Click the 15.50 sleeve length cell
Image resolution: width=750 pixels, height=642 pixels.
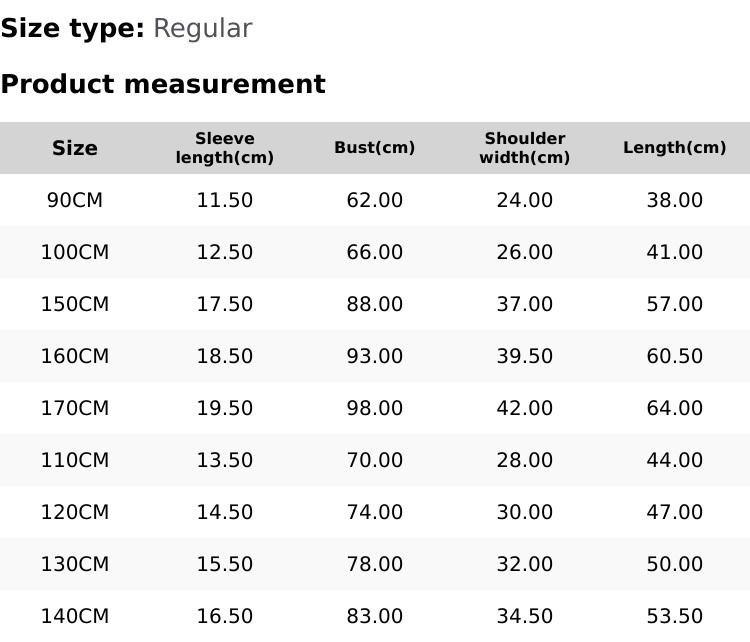coord(225,564)
